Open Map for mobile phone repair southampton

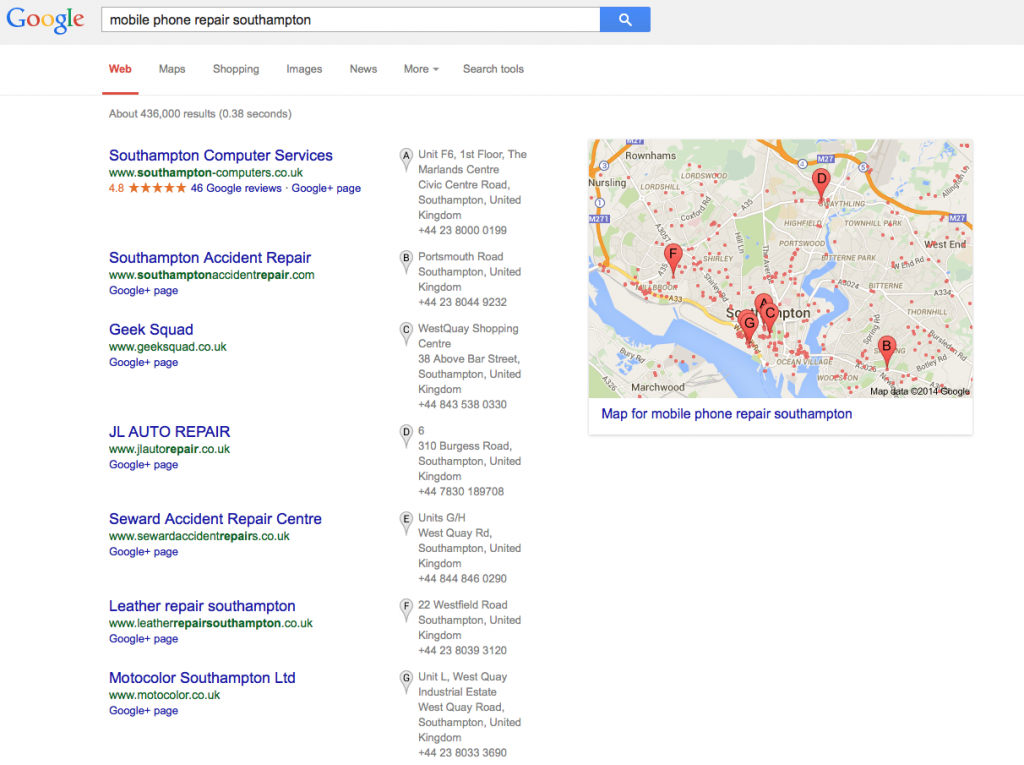click(x=726, y=414)
